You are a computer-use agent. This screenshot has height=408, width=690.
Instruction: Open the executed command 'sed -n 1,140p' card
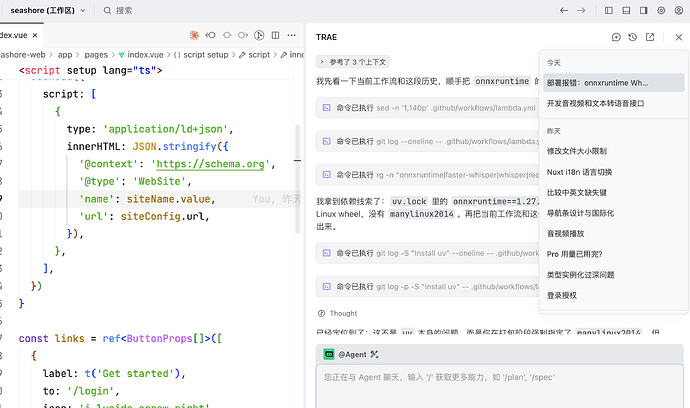pos(428,108)
